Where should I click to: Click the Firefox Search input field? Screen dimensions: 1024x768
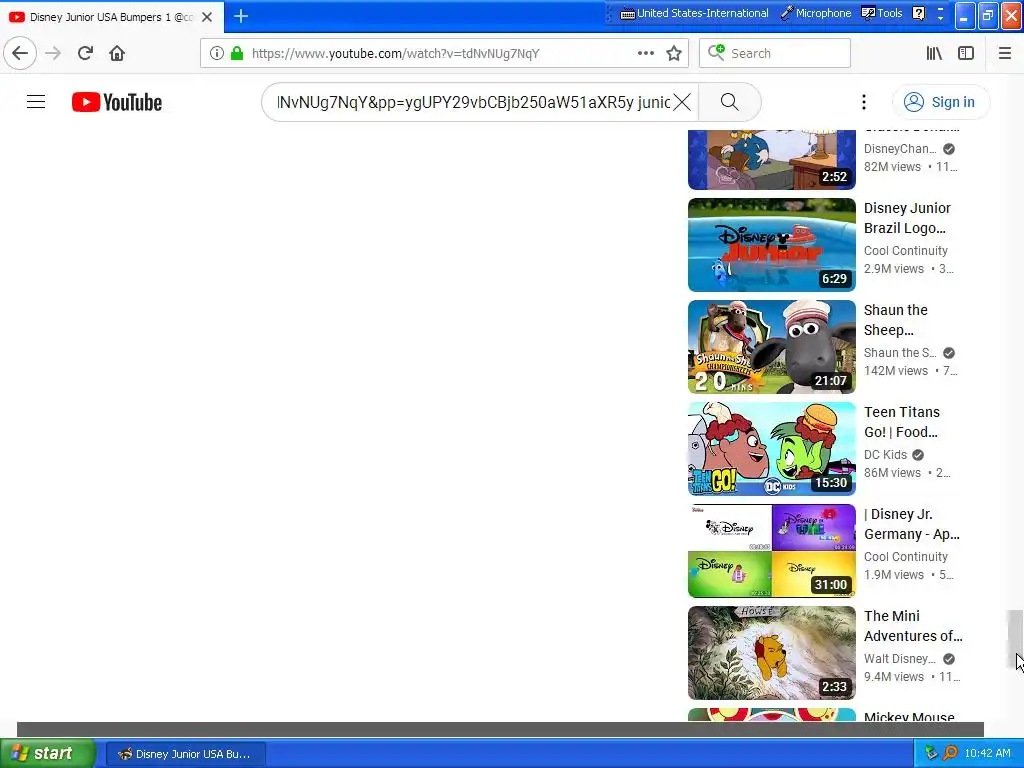click(775, 53)
